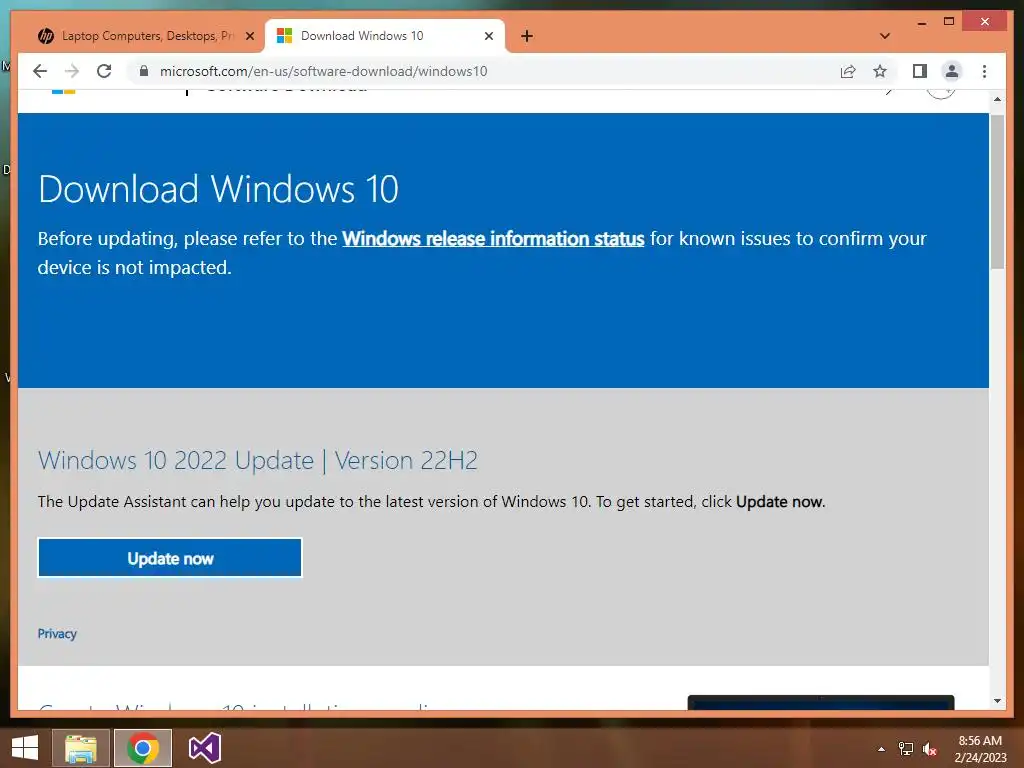Maximize the Chrome window
Screen dimensions: 1024x768
click(x=949, y=22)
